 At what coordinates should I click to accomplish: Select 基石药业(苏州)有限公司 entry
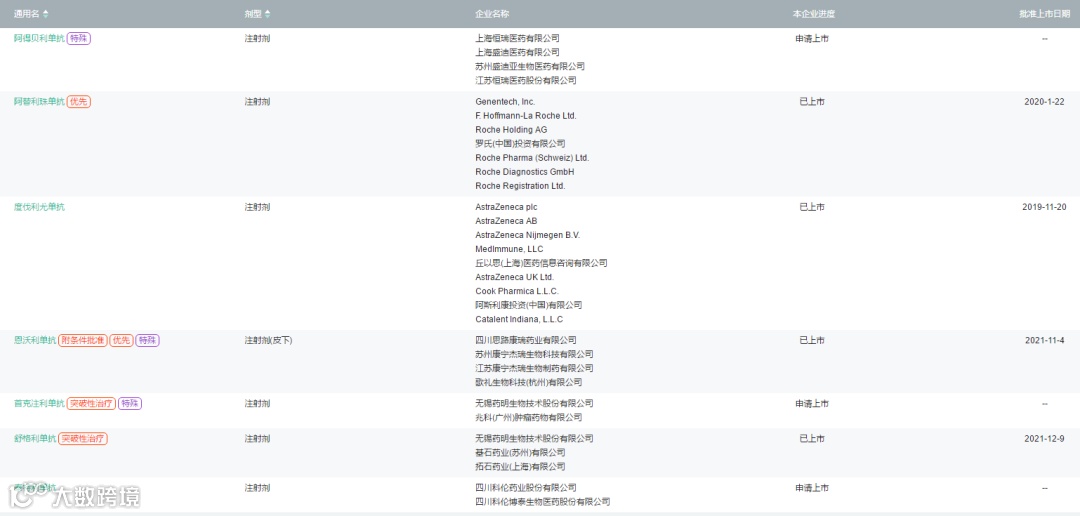[520, 453]
